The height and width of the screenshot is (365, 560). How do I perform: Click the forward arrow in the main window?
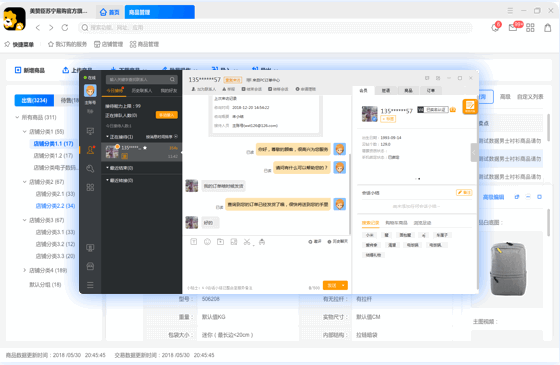(51, 28)
